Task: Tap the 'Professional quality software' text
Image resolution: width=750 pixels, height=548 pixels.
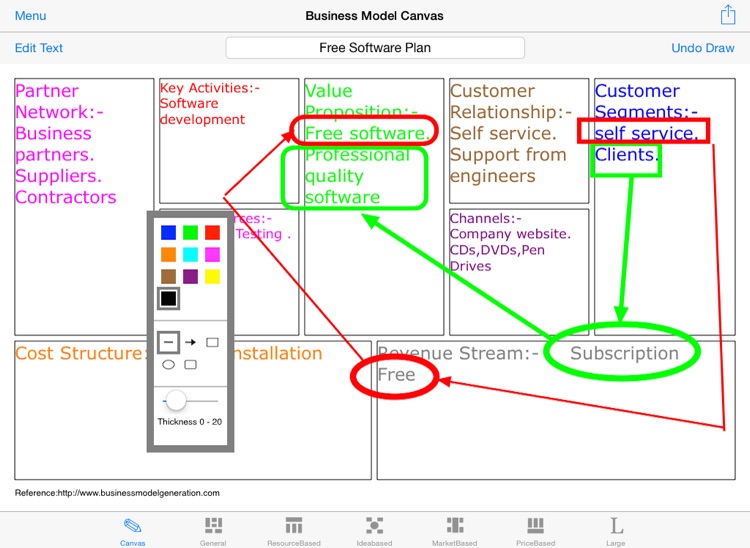Action: point(356,176)
